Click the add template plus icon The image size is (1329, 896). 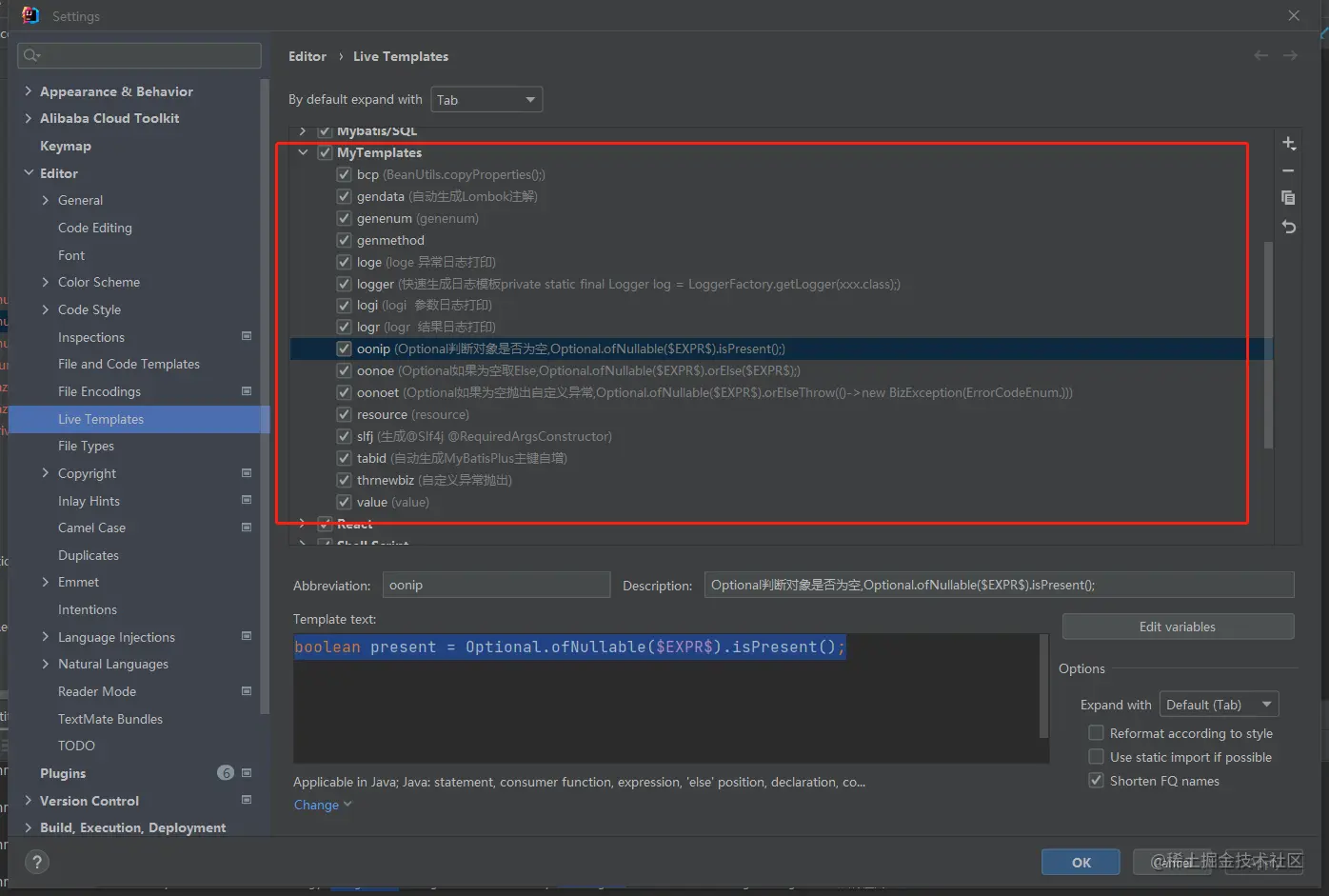[x=1289, y=144]
